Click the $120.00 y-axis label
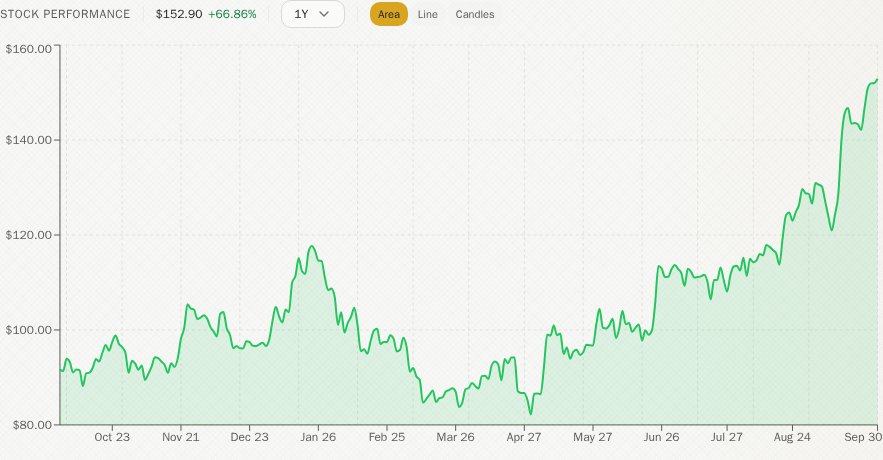Screen dimensions: 883x460 tap(29, 235)
